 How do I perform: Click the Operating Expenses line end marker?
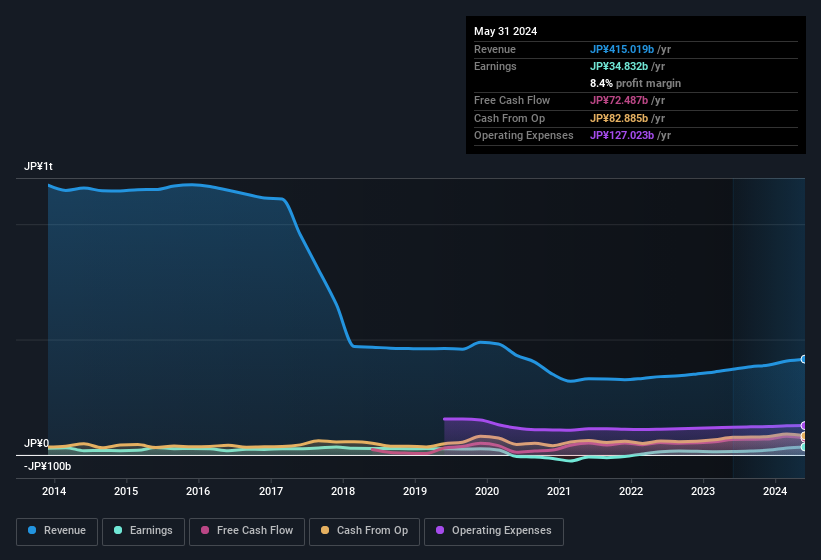tap(803, 426)
